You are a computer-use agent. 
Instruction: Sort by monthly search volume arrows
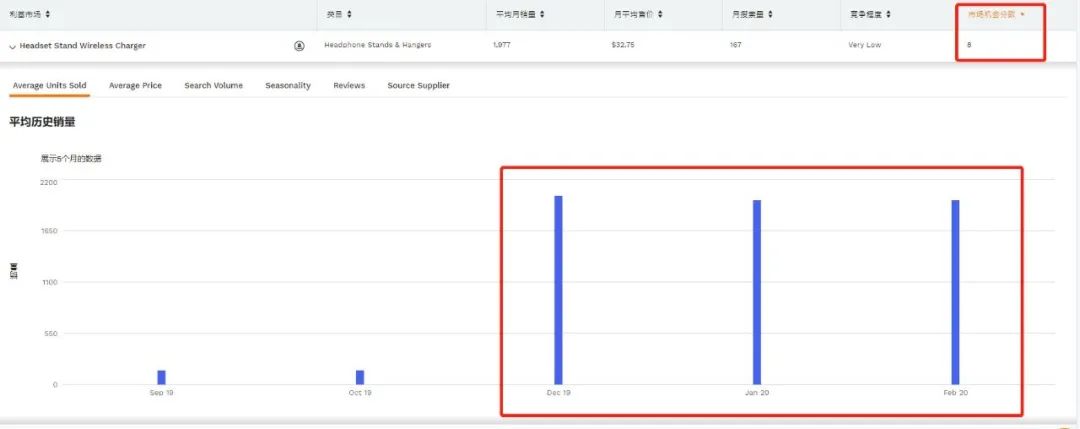(x=770, y=14)
